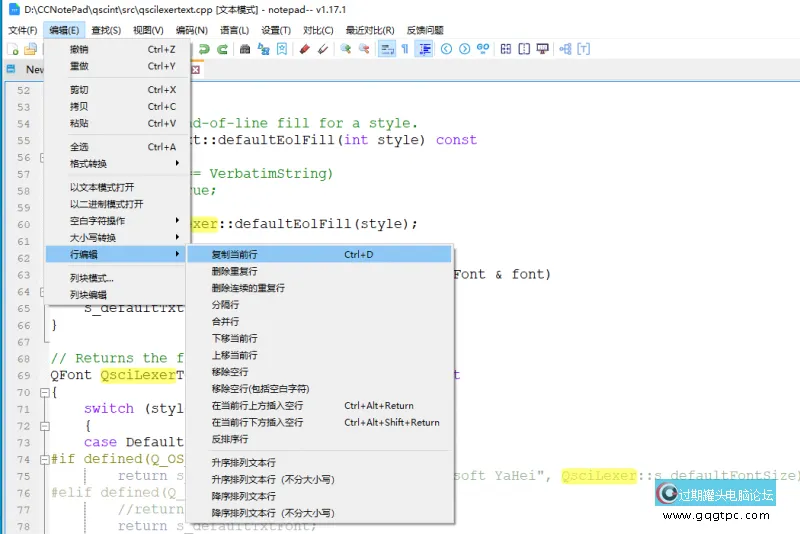
Task: Toggle the word wrap toolbar icon
Action: 387,49
